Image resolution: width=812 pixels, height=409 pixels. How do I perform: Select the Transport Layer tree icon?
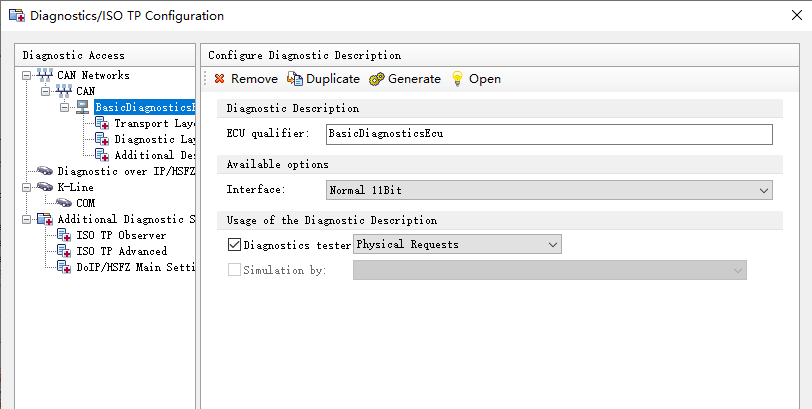click(x=102, y=123)
